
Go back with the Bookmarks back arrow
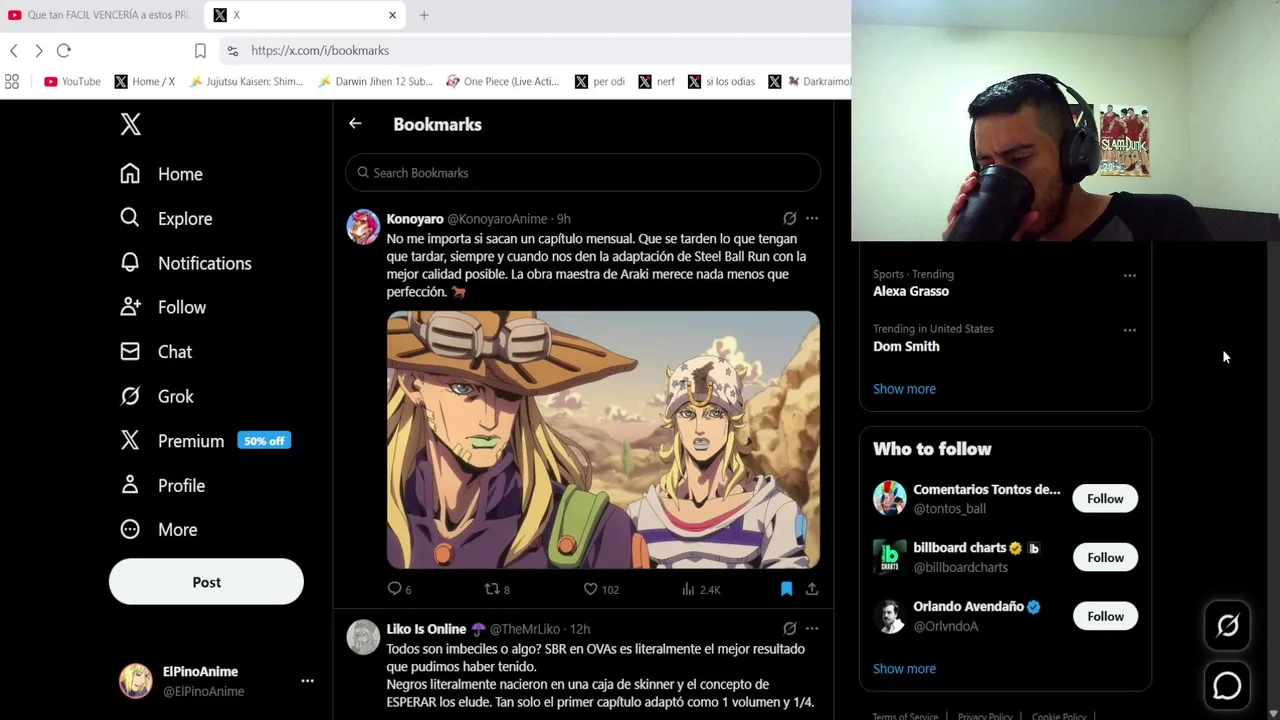(355, 123)
